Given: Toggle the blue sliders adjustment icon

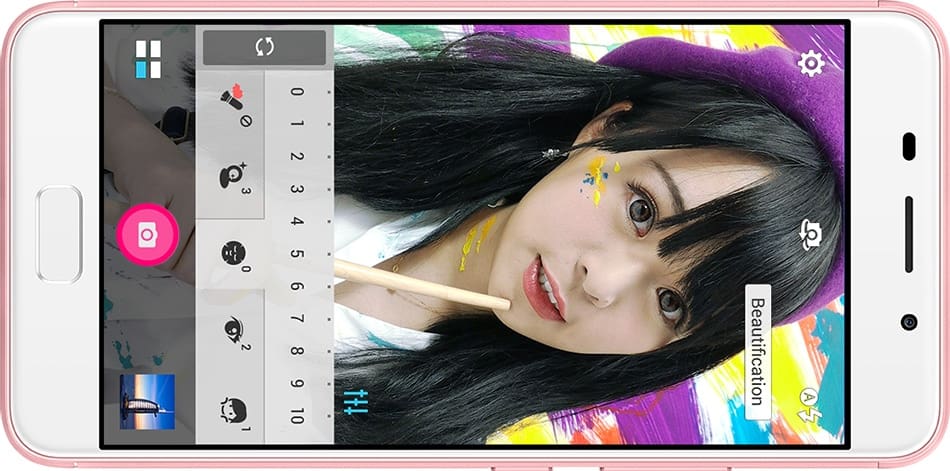Looking at the screenshot, I should (x=356, y=403).
